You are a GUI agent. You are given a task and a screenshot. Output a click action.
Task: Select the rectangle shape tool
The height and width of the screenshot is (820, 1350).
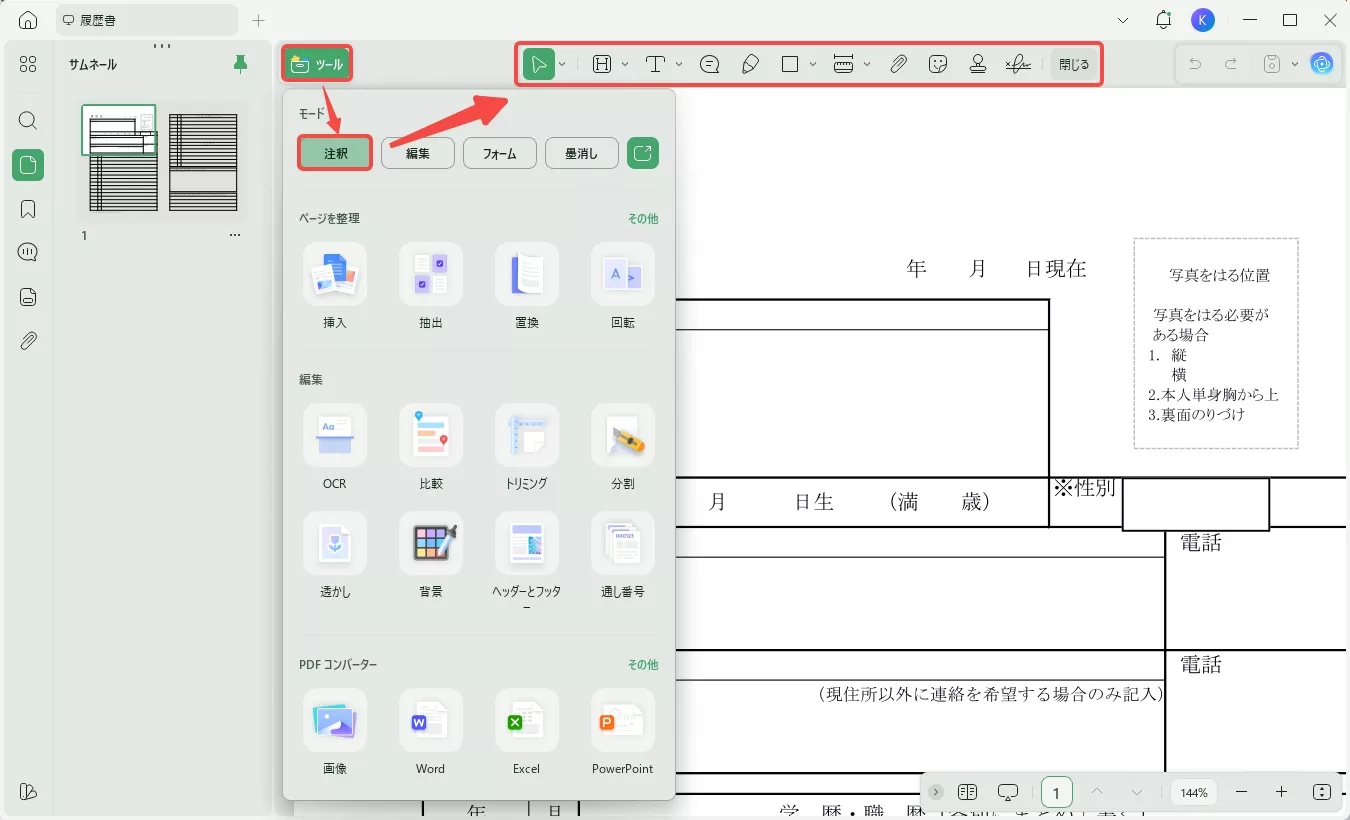pyautogui.click(x=789, y=63)
